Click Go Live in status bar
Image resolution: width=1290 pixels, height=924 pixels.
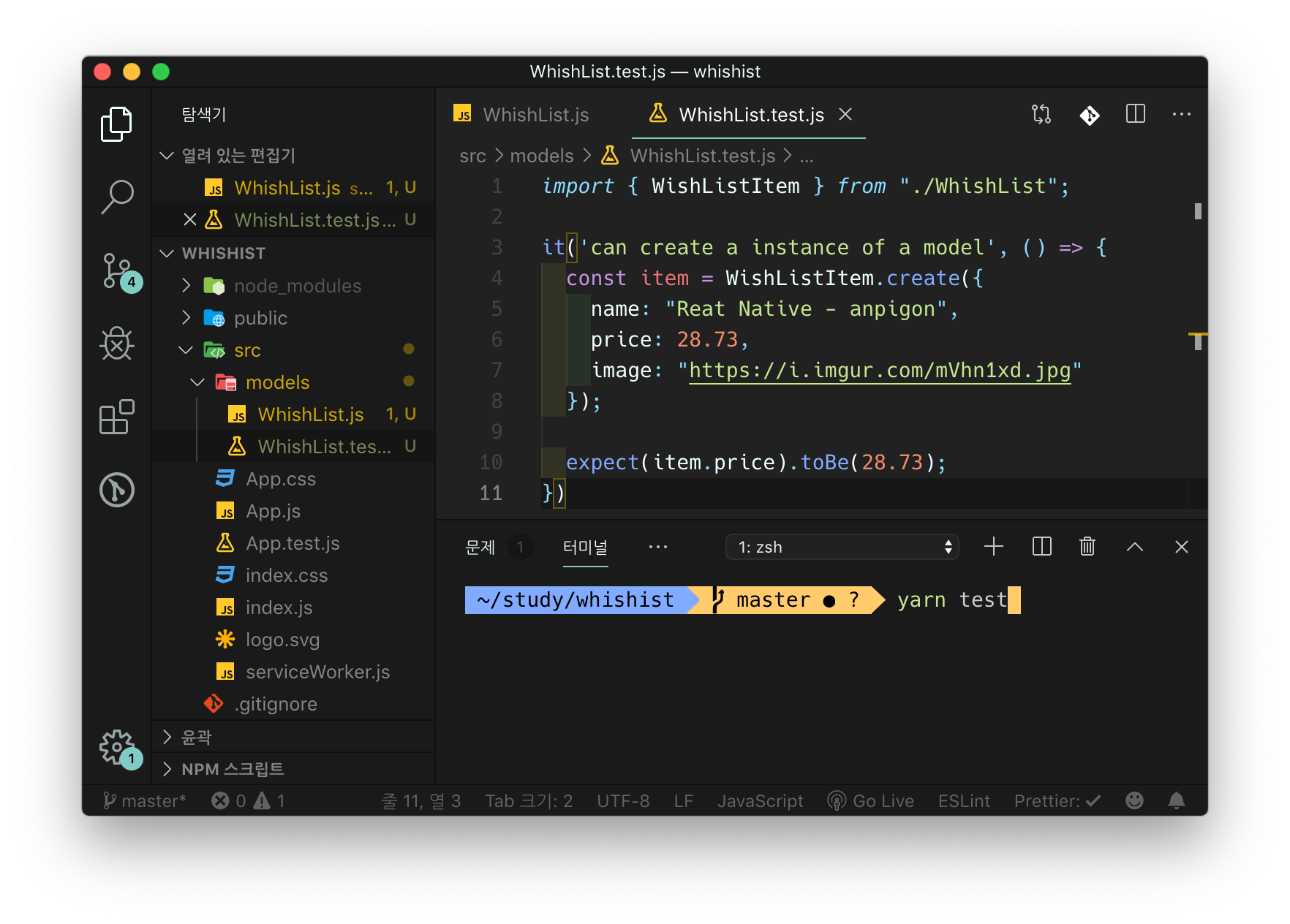[870, 801]
